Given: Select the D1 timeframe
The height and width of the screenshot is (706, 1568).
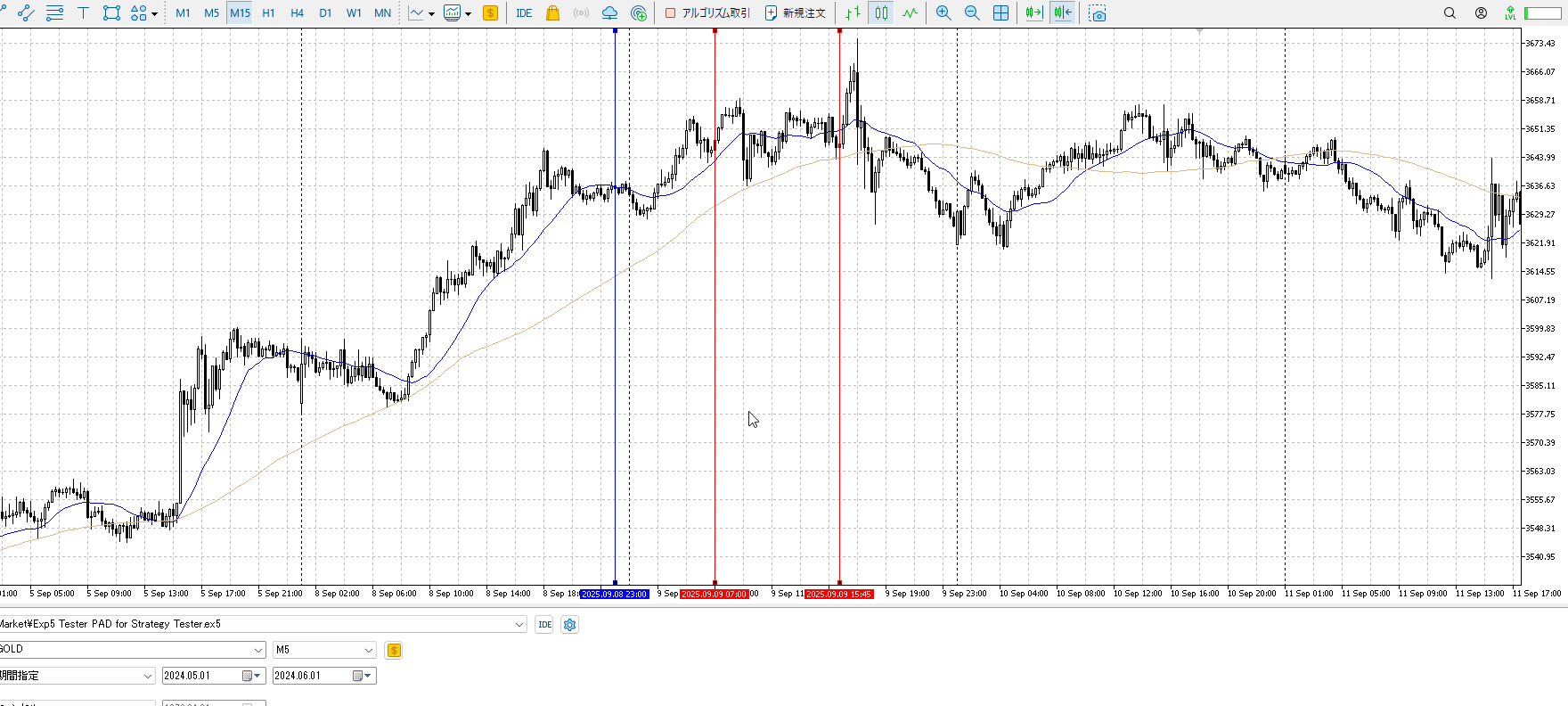Looking at the screenshot, I should 325,12.
